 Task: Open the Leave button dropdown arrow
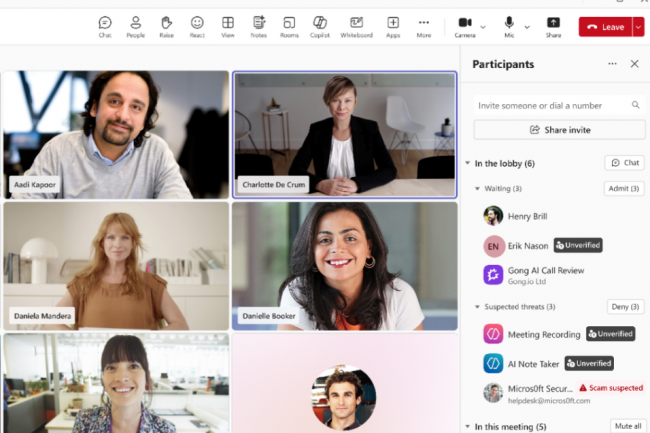(x=638, y=27)
